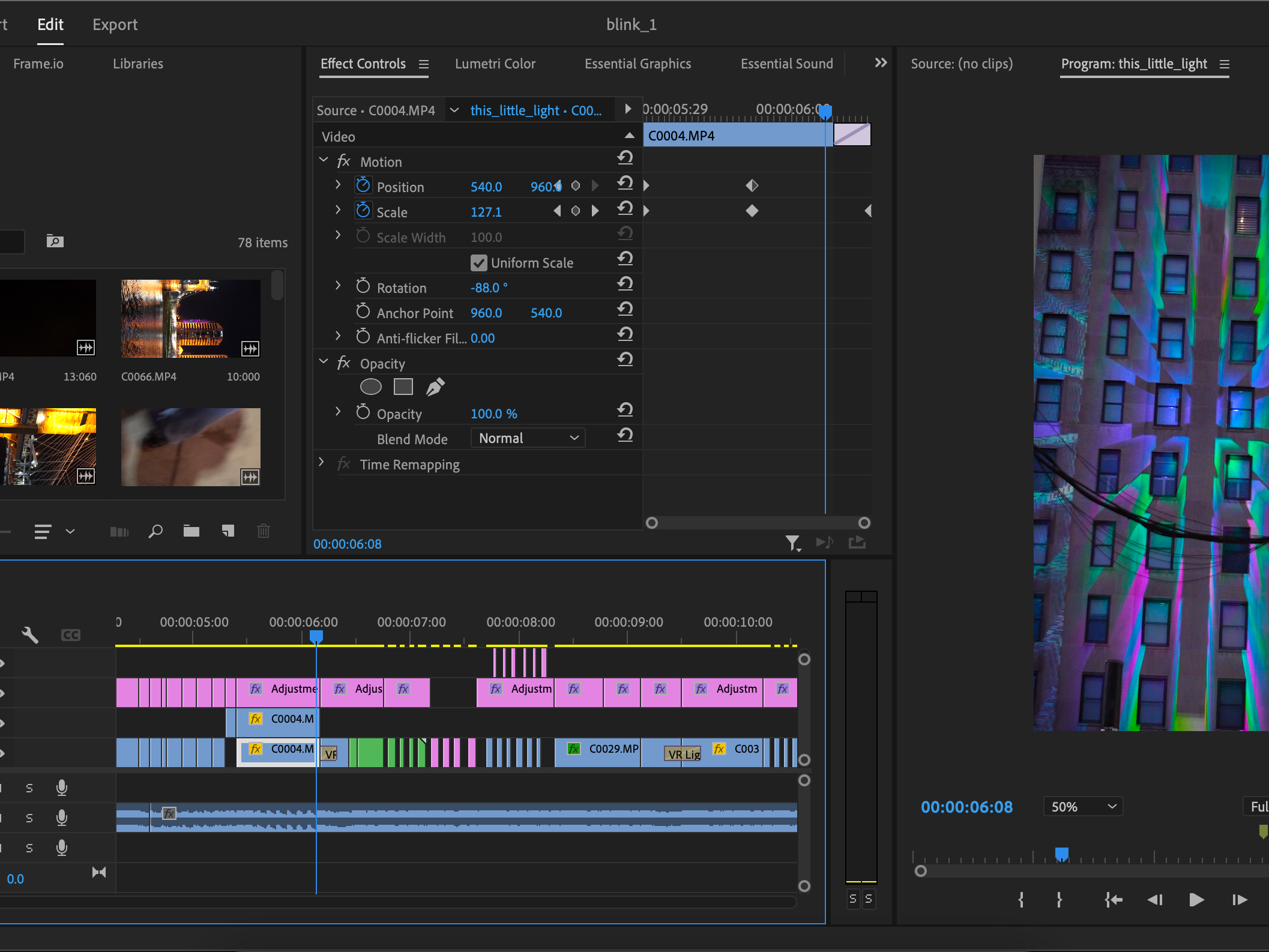The width and height of the screenshot is (1269, 952).
Task: Open the 50% zoom level dropdown
Action: click(x=1083, y=807)
